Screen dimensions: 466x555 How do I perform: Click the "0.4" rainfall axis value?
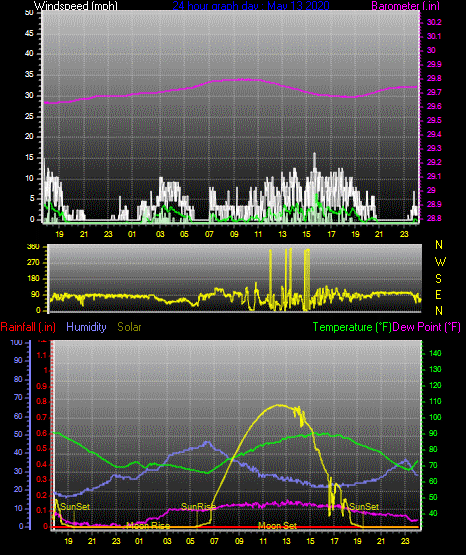[x=42, y=464]
